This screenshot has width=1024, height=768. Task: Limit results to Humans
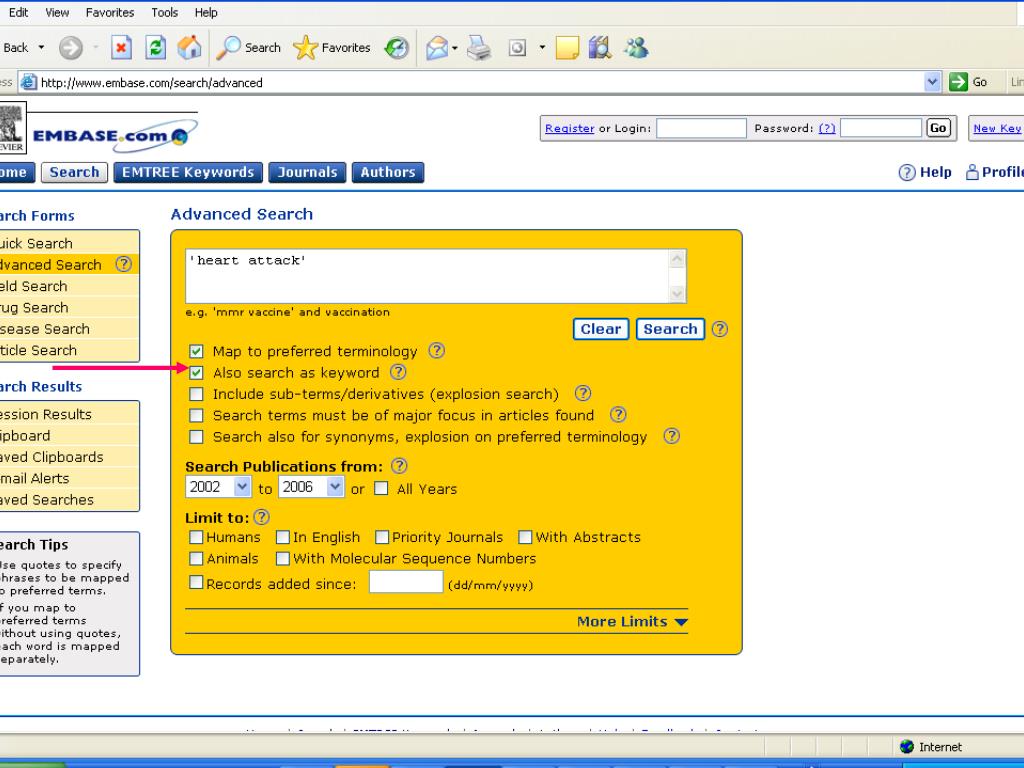(196, 537)
